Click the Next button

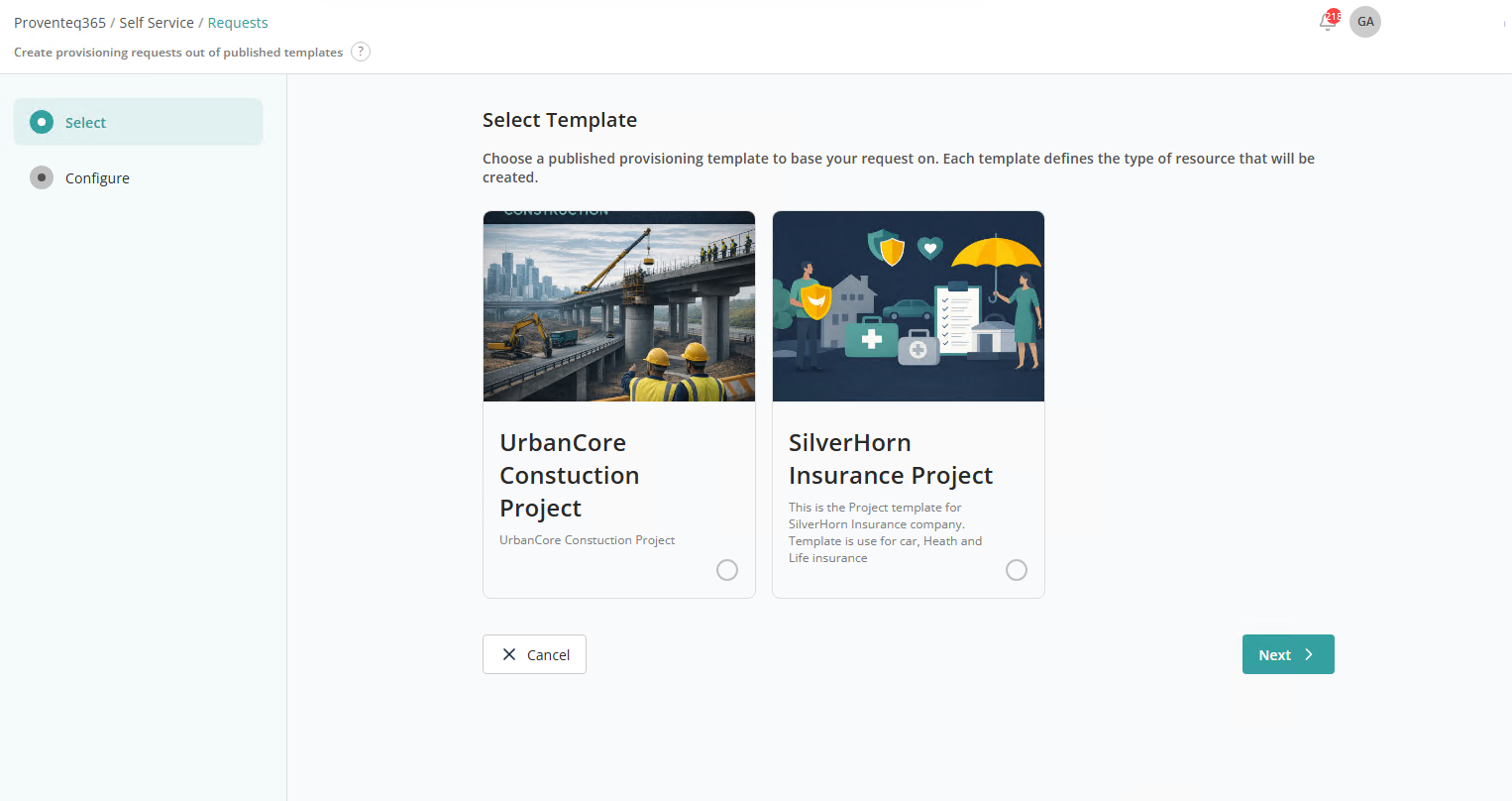[x=1288, y=654]
